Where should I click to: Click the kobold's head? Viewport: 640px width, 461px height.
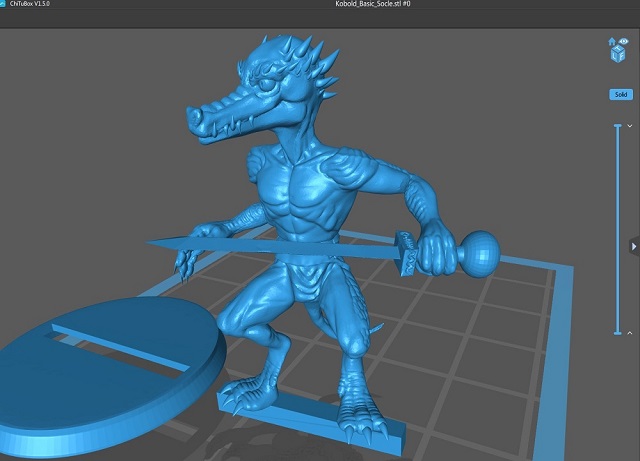pos(261,90)
